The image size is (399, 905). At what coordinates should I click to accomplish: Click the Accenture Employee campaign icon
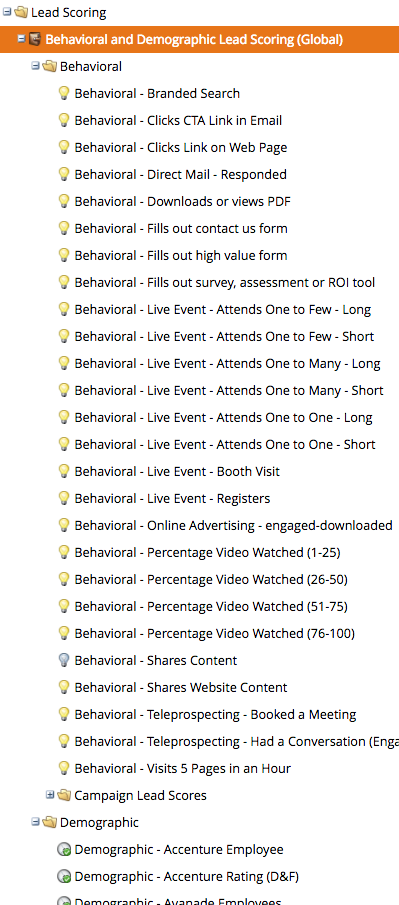(x=64, y=849)
